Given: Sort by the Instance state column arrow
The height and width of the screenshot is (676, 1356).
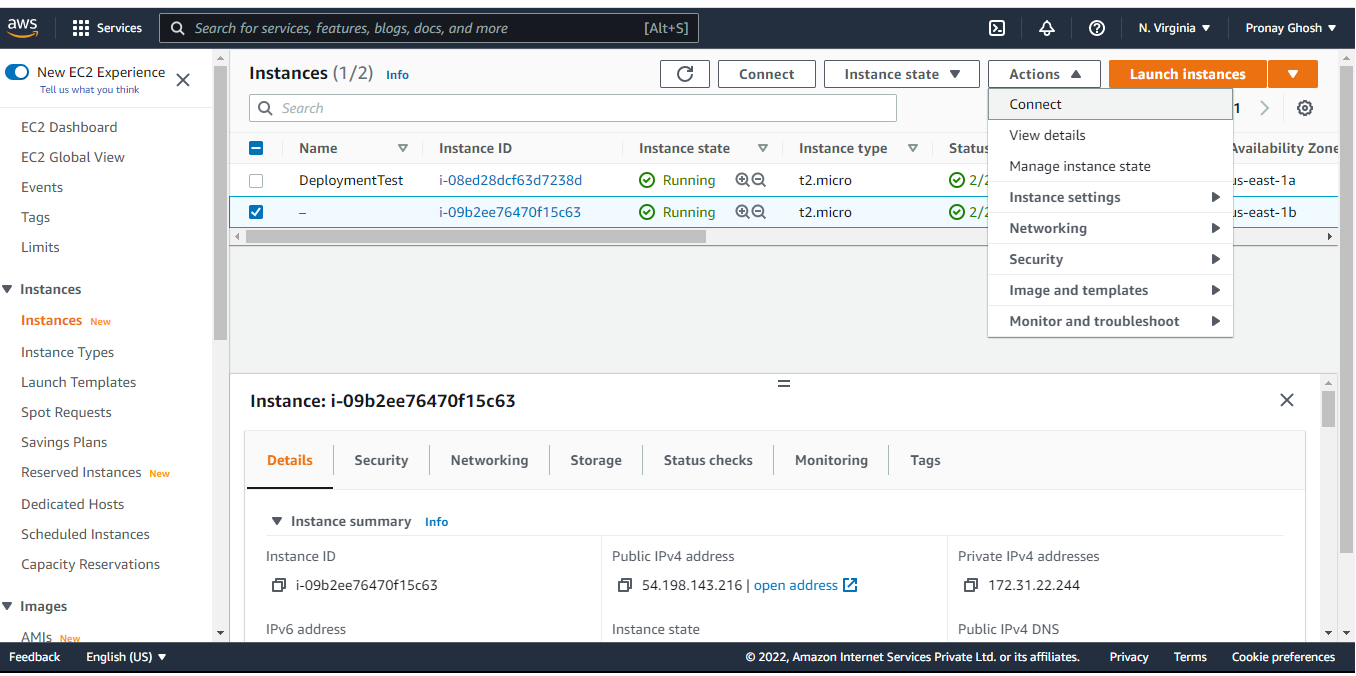Looking at the screenshot, I should (763, 148).
